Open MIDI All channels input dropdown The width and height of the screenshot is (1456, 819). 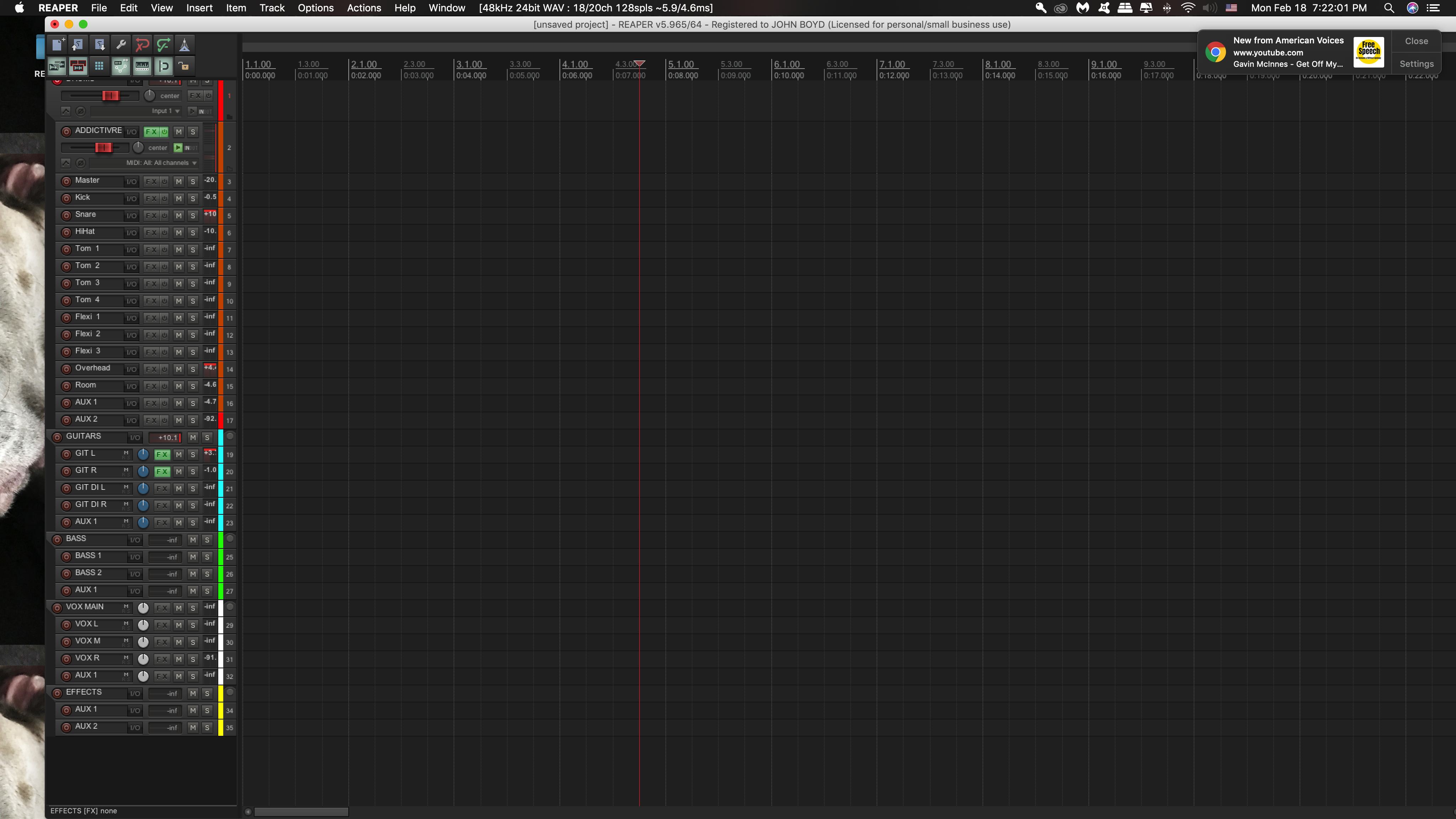point(162,163)
